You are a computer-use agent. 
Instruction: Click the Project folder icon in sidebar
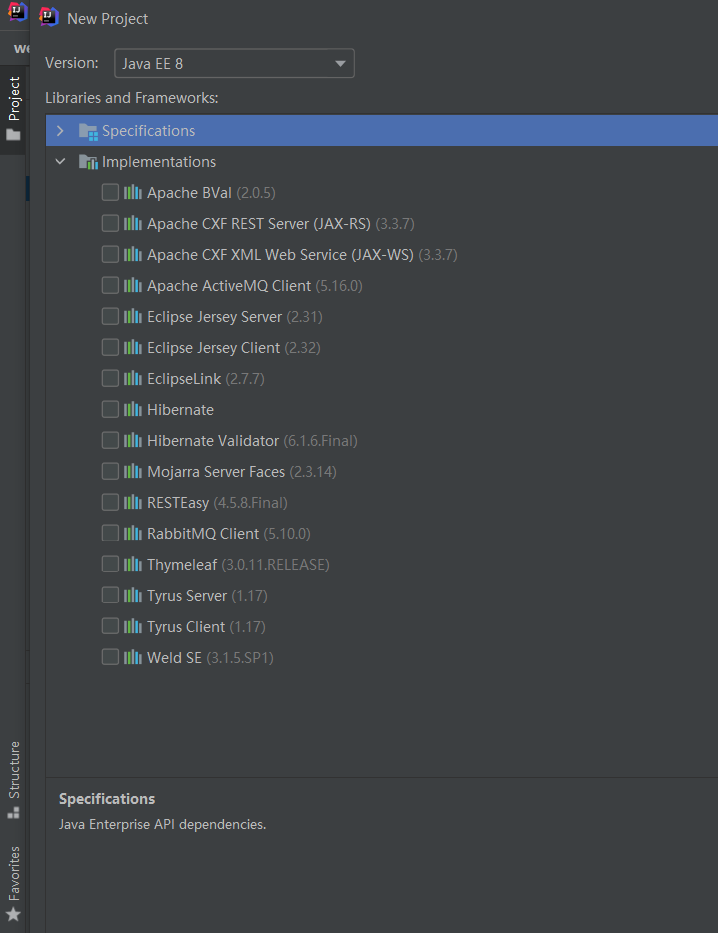pyautogui.click(x=13, y=135)
